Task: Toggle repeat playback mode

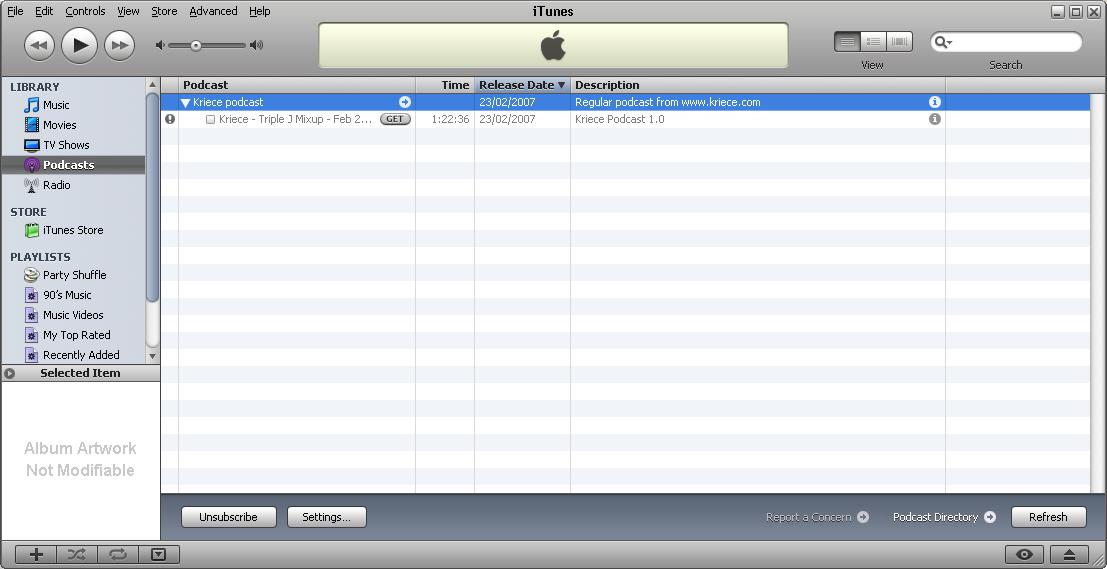Action: 118,555
